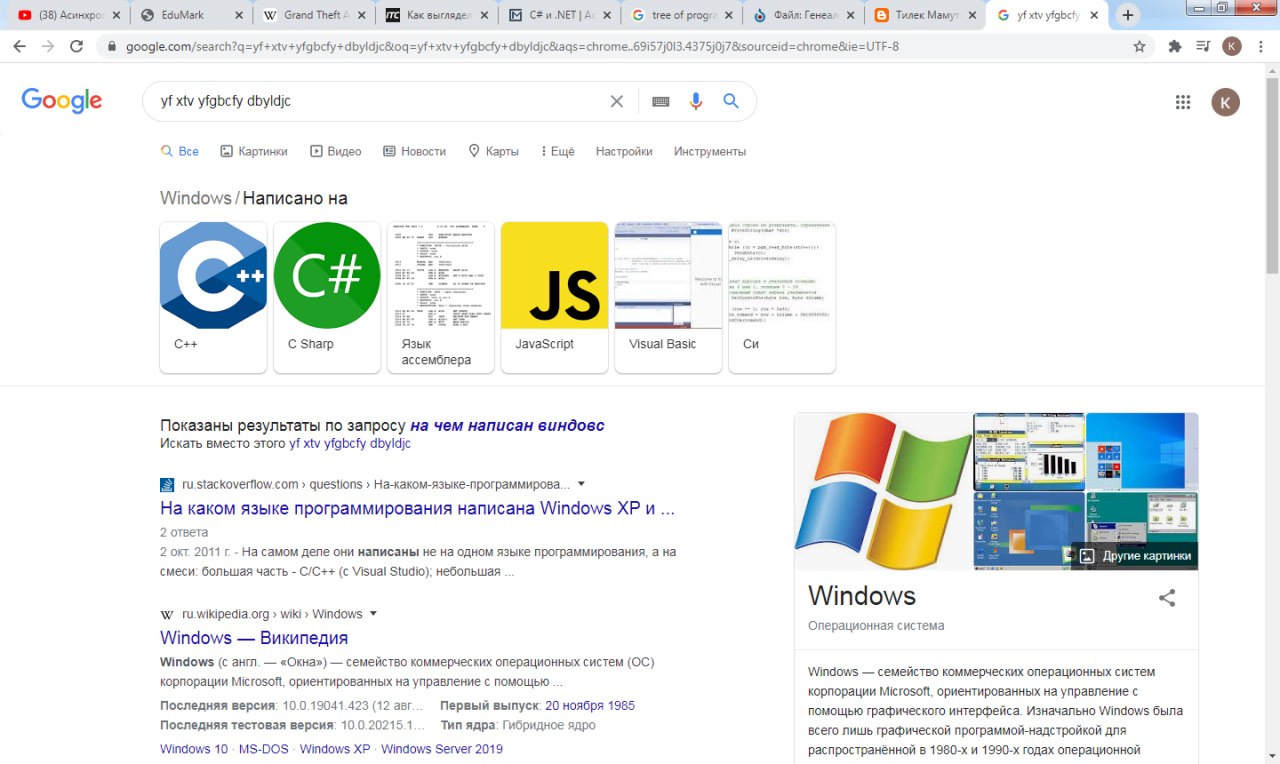This screenshot has width=1280, height=764.
Task: Open the MS-DOS sitelink
Action: pyautogui.click(x=264, y=749)
